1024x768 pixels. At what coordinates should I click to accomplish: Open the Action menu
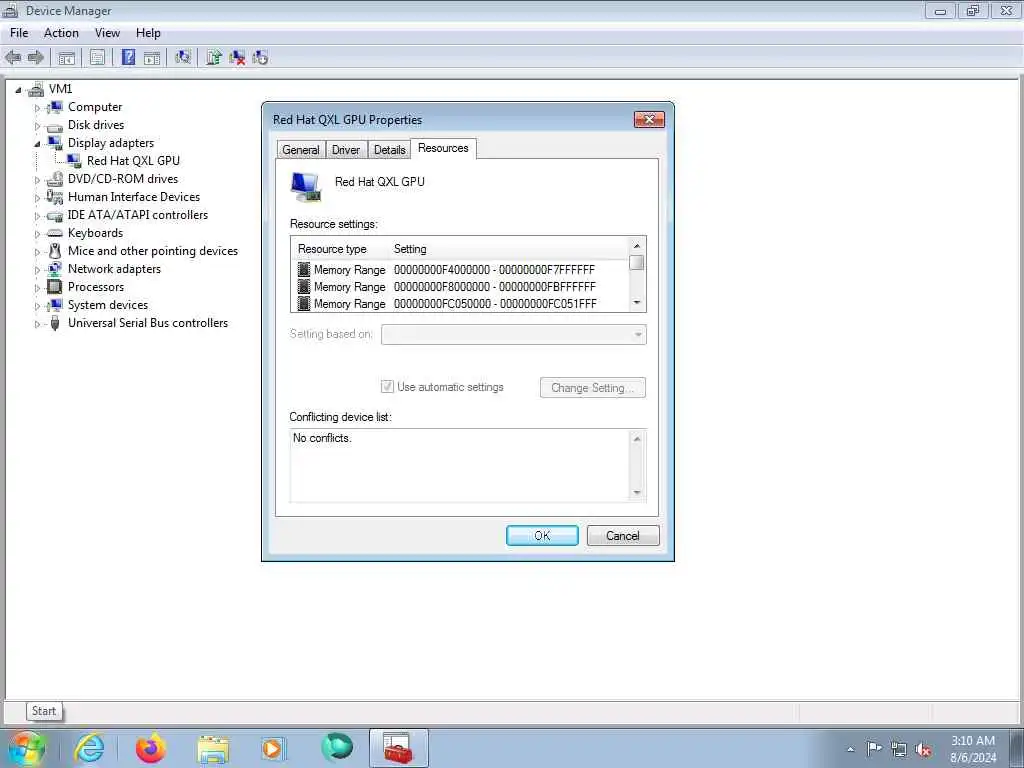[x=61, y=33]
